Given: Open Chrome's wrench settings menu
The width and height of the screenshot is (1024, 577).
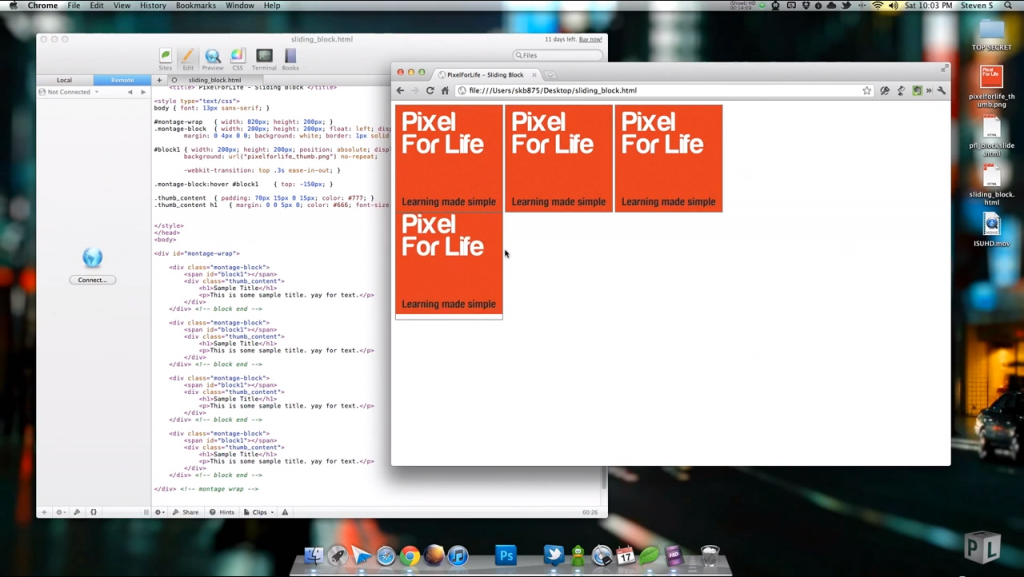Looking at the screenshot, I should point(941,91).
